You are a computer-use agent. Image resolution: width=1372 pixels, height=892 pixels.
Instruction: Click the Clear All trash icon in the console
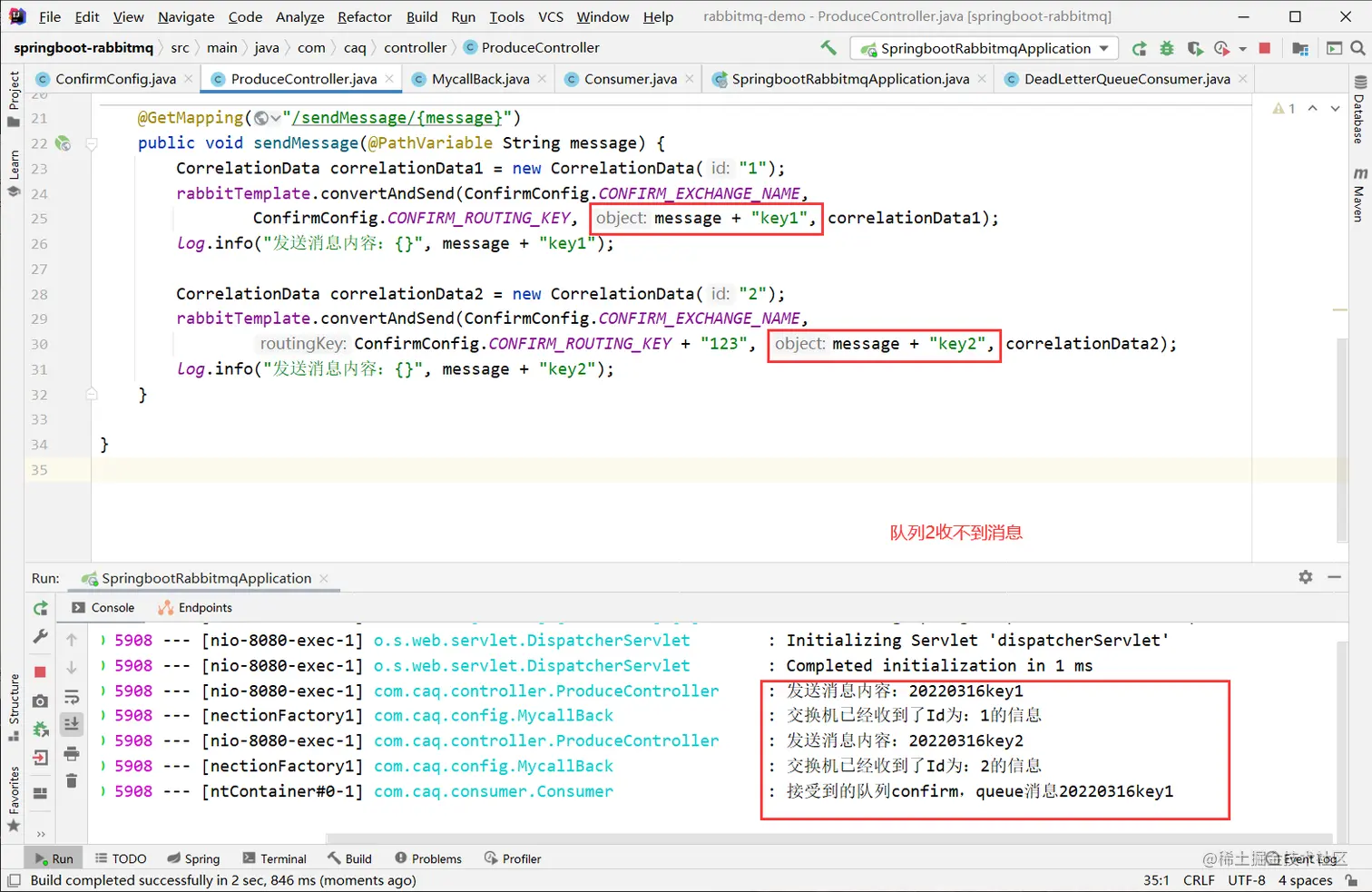(x=72, y=780)
